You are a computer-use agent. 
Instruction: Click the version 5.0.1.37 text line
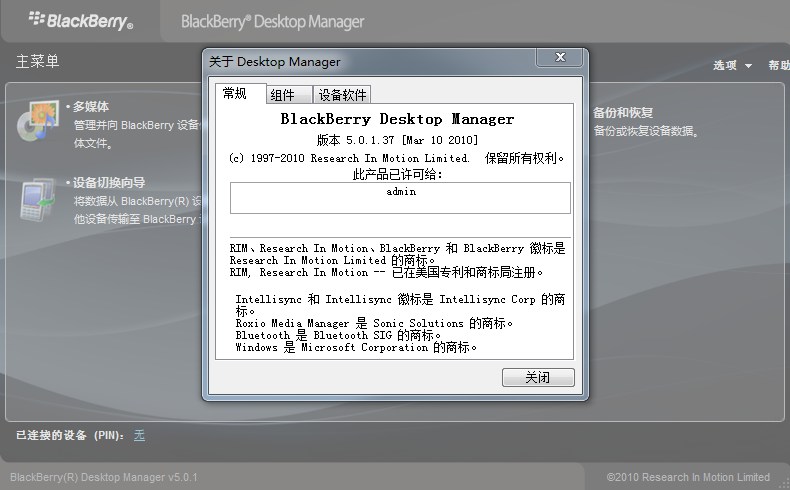click(398, 140)
